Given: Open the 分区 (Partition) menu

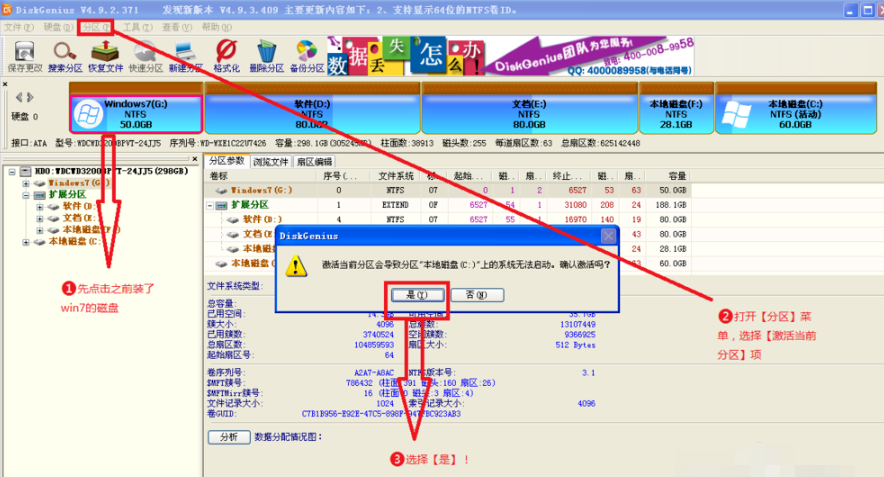Looking at the screenshot, I should (97, 27).
